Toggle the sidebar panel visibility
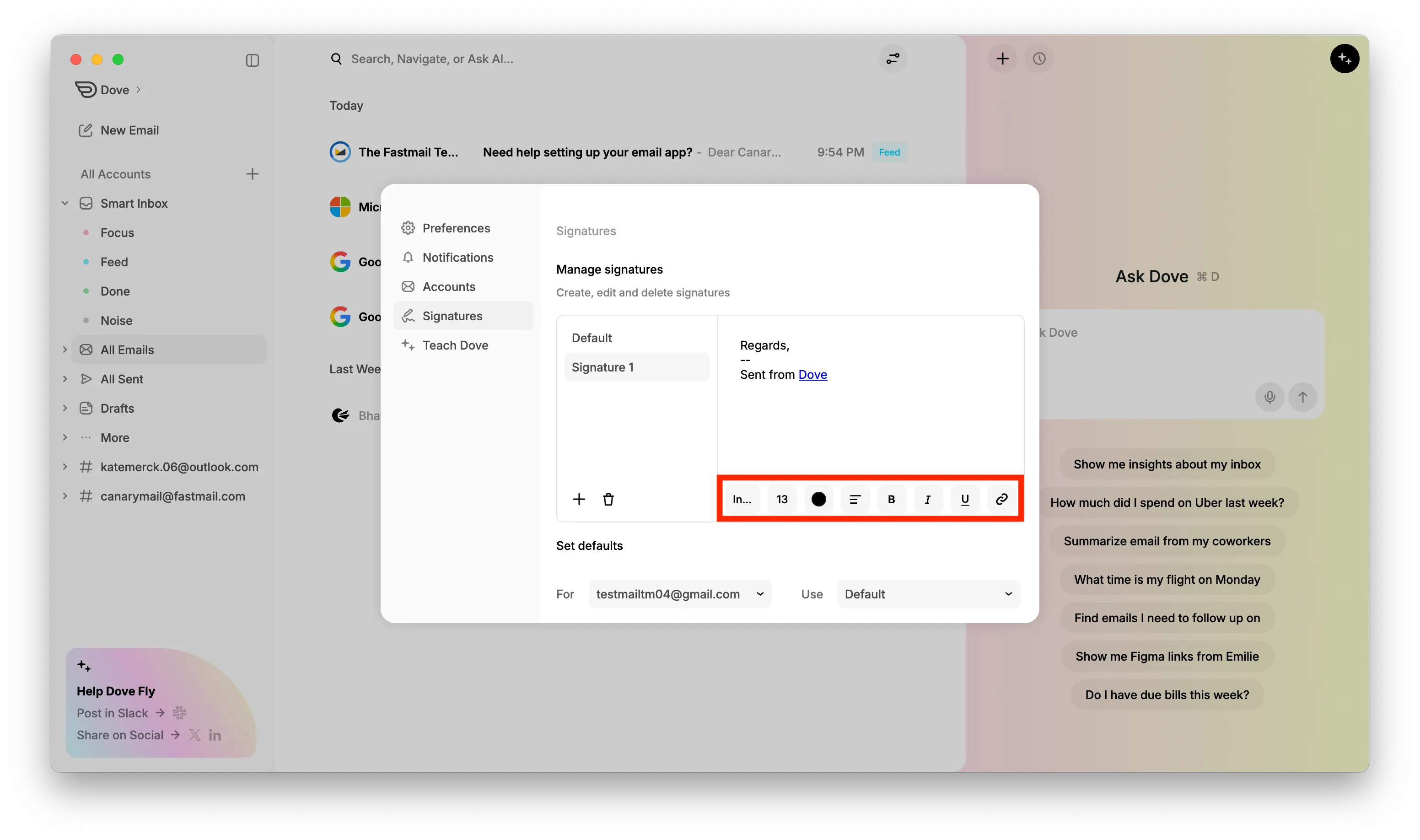This screenshot has width=1420, height=840. click(x=253, y=60)
